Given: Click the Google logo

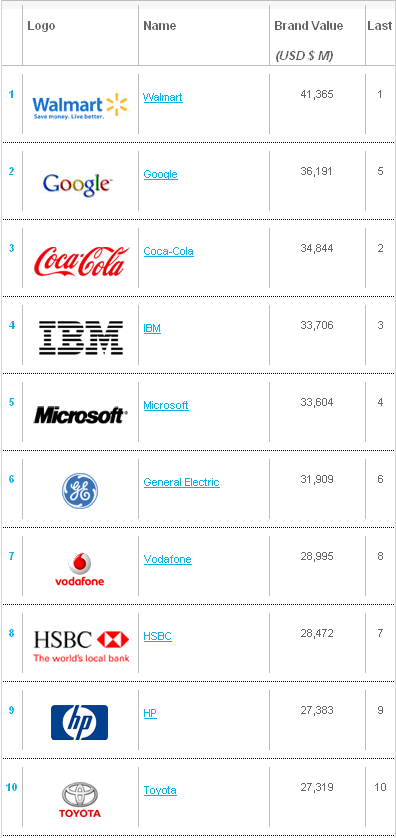Looking at the screenshot, I should 78,184.
